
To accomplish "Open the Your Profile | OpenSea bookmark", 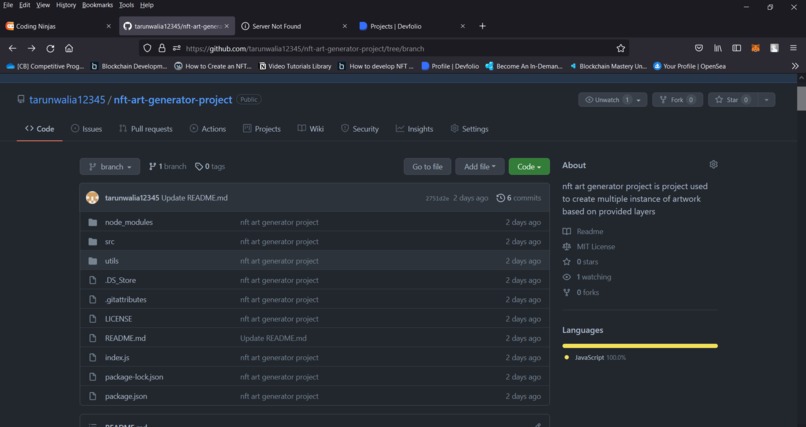I will pyautogui.click(x=689, y=66).
